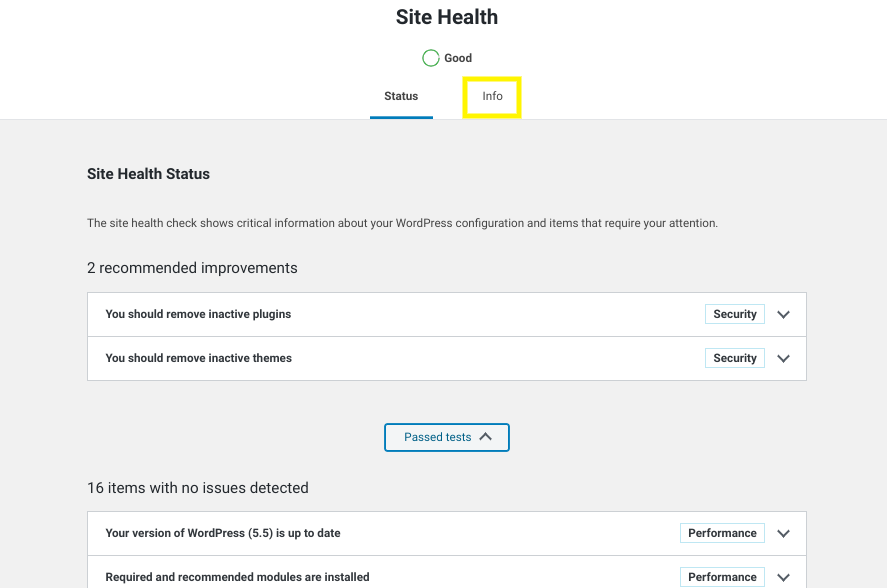The image size is (887, 588).
Task: Click the 'Good' status label
Action: coord(458,58)
